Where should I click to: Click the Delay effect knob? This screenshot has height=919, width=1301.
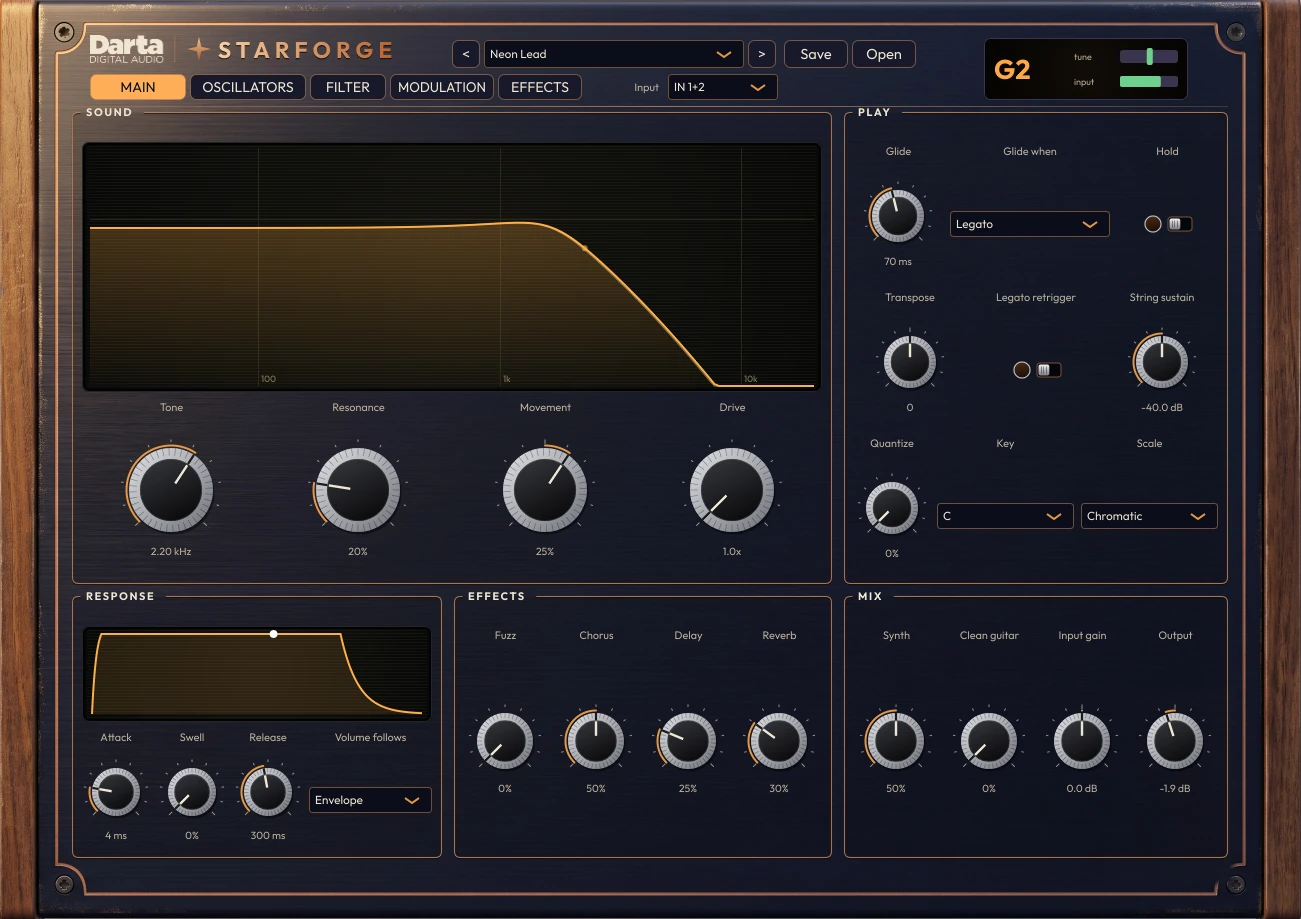click(688, 741)
